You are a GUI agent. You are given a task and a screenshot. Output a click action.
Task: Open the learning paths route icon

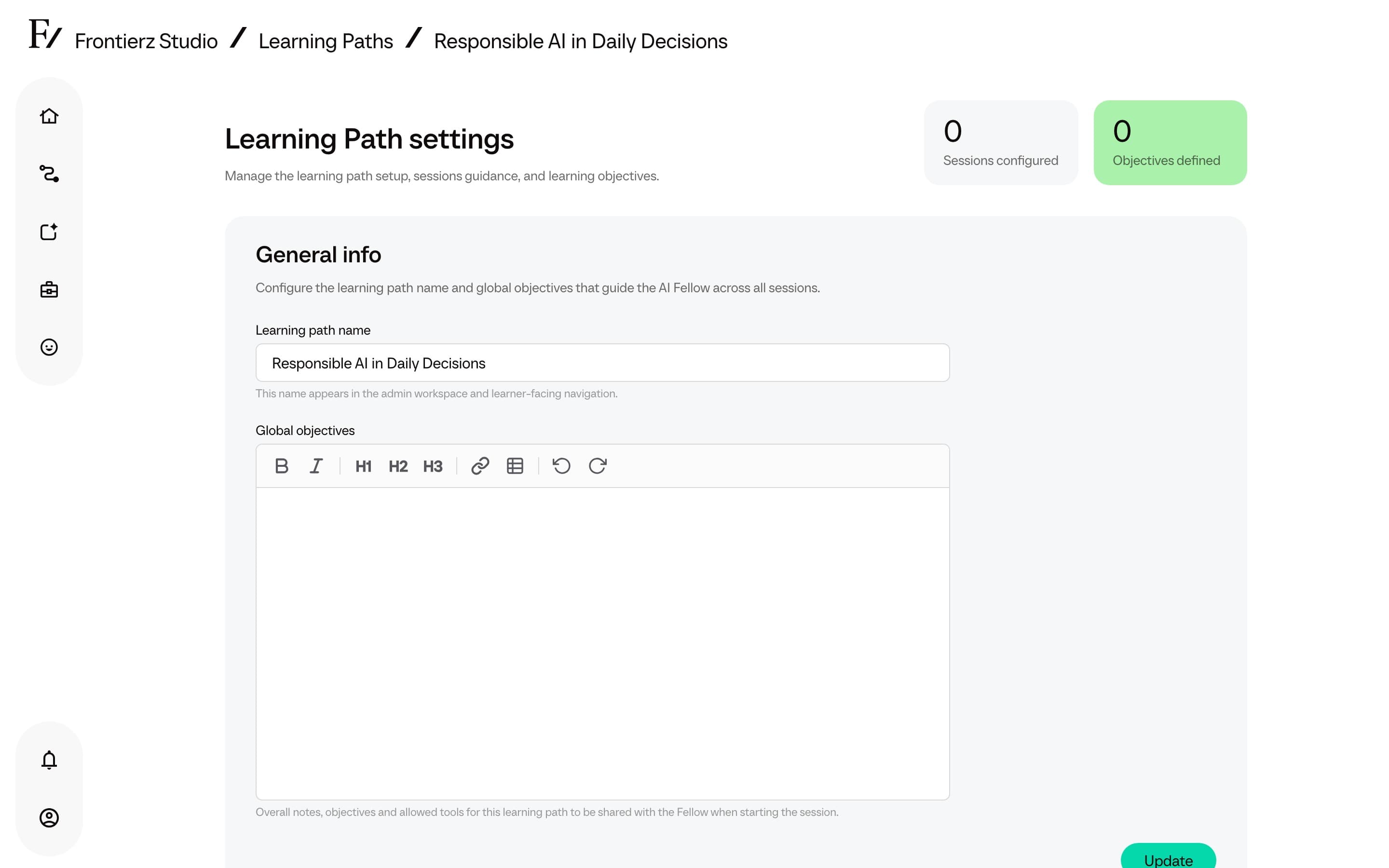pyautogui.click(x=49, y=174)
